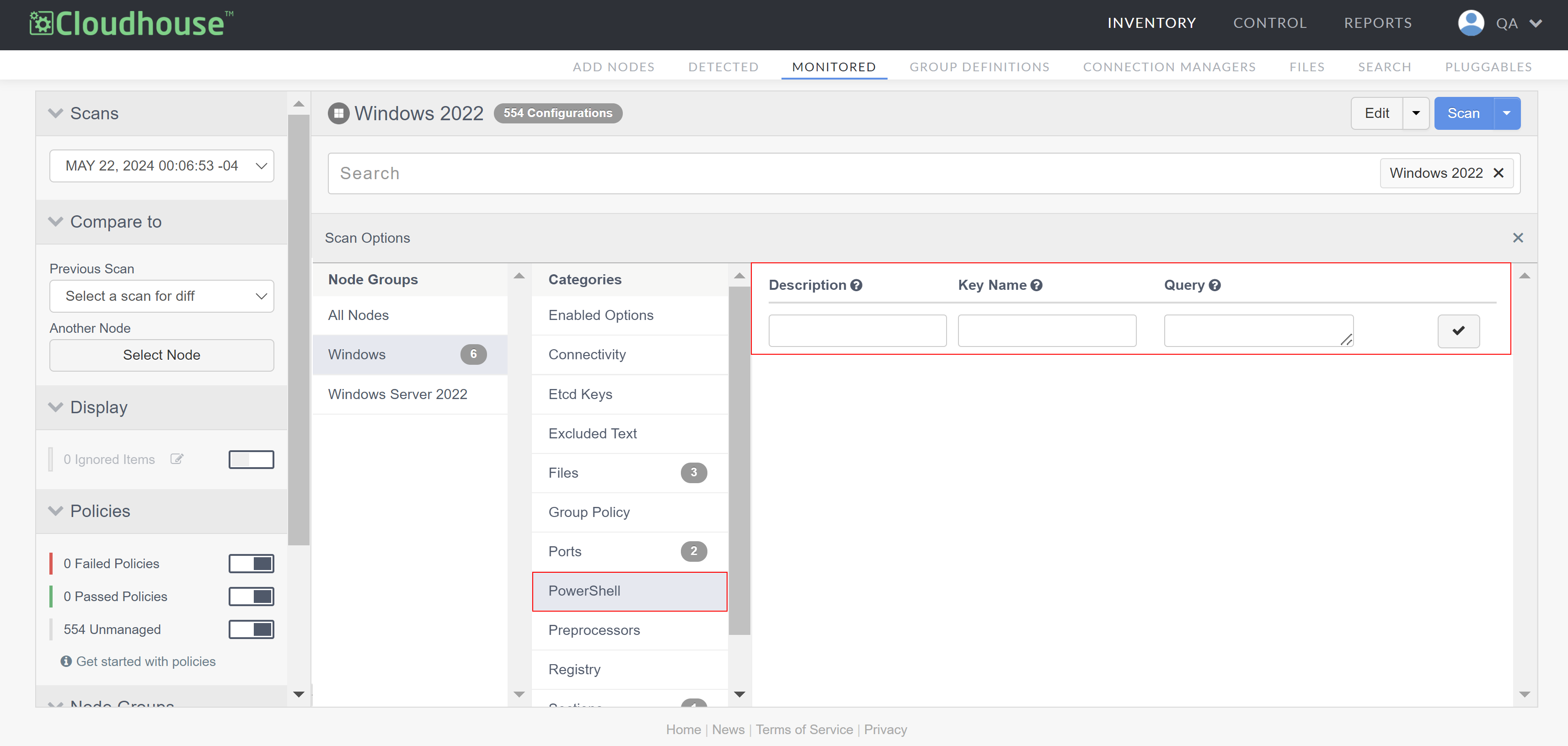Select the Windows Server 2022 node group
This screenshot has height=746, width=1568.
coord(410,394)
